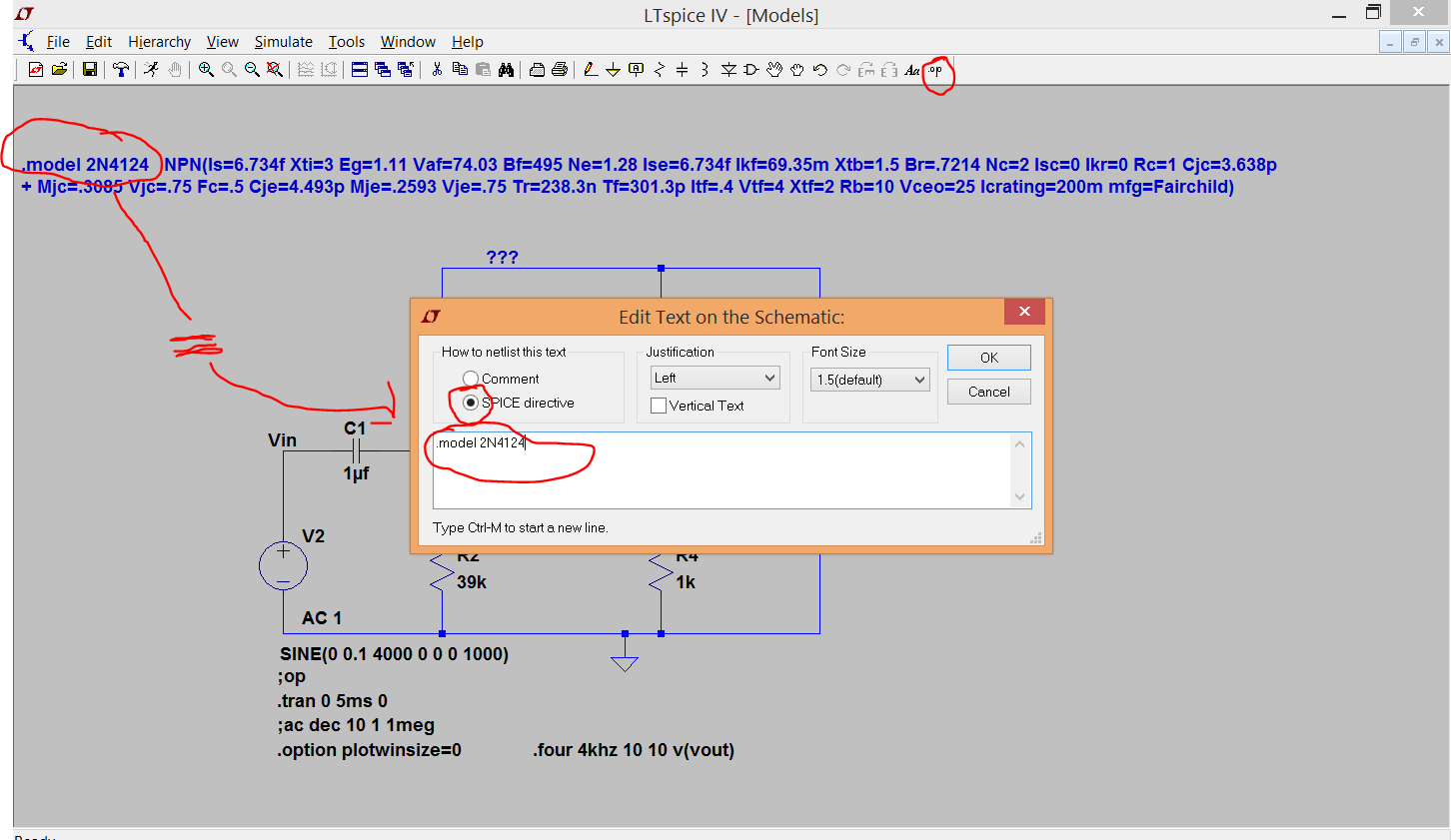Select the Move hand tool
The image size is (1451, 840).
[774, 70]
